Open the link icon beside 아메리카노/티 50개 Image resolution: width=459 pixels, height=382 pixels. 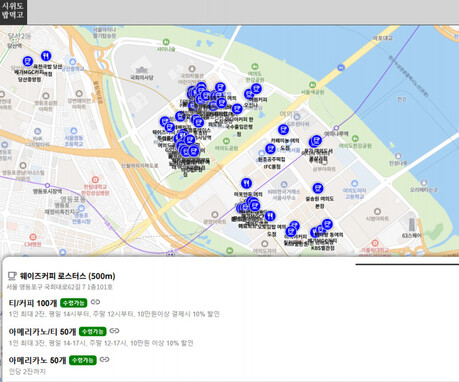pos(114,331)
